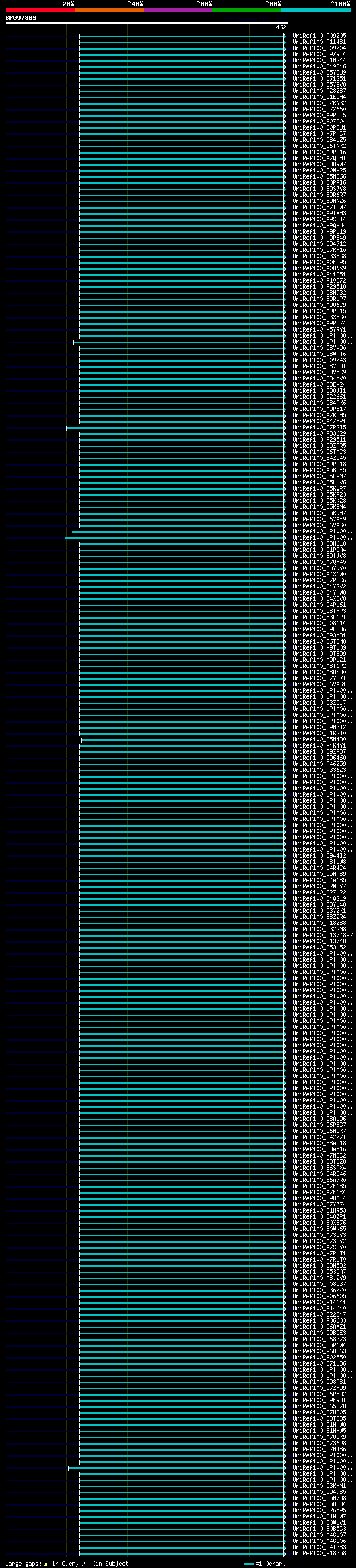Image resolution: width=356 pixels, height=1568 pixels.
Task: Pick the UniRef100_Q94712 hit label
Action: pos(319,244)
